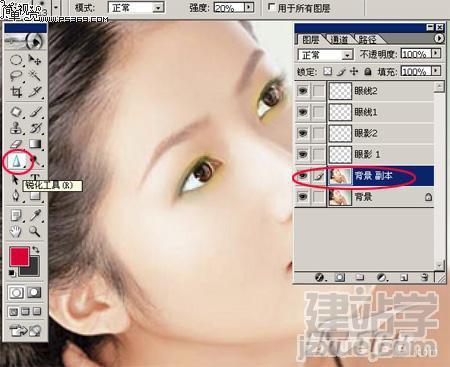Switch to the 通道 tab
450x367 pixels.
pyautogui.click(x=339, y=40)
